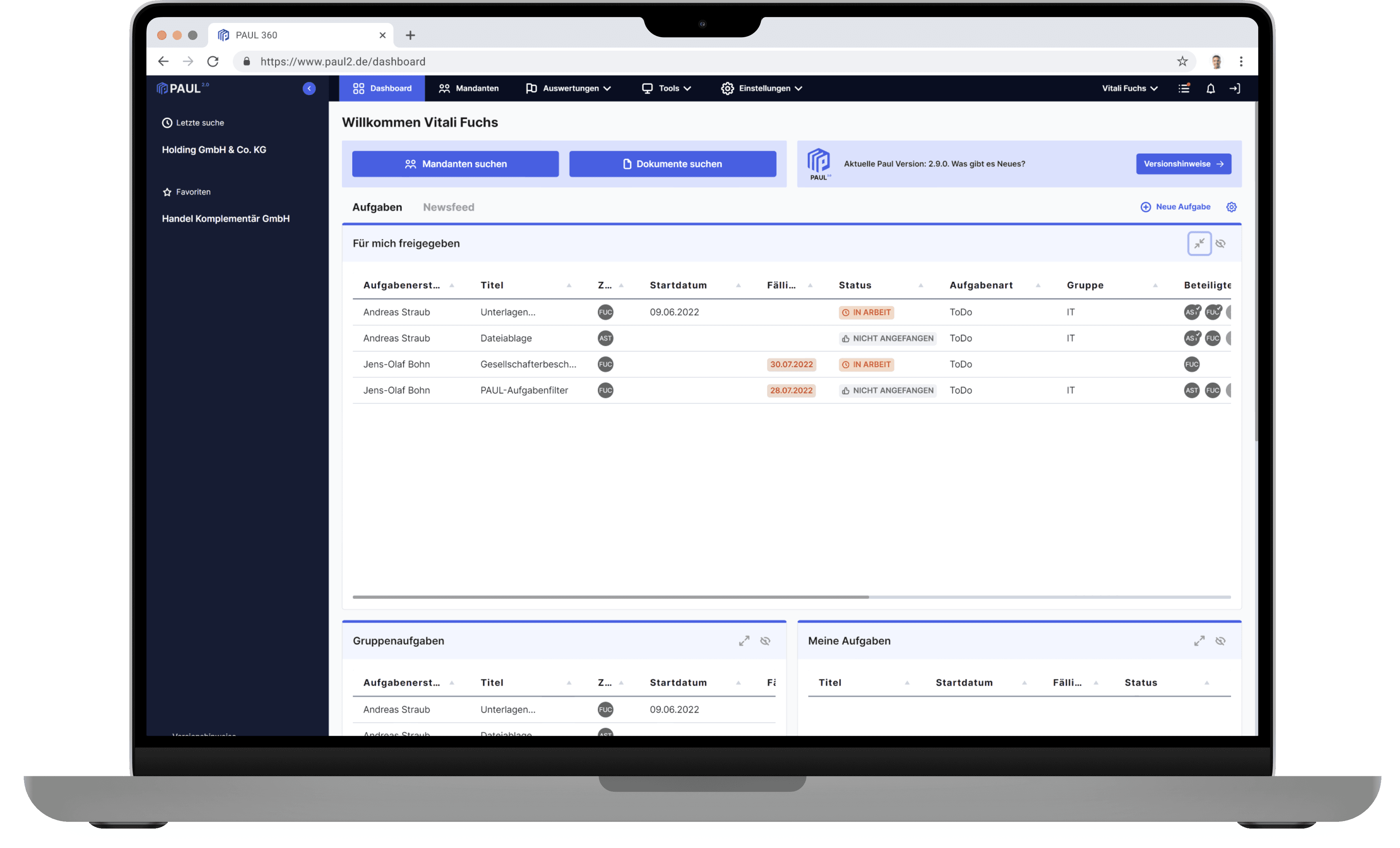Click AST participant avatar in PAUL-Aufgabenfilter row
This screenshot has width=1400, height=848.
click(x=1192, y=390)
